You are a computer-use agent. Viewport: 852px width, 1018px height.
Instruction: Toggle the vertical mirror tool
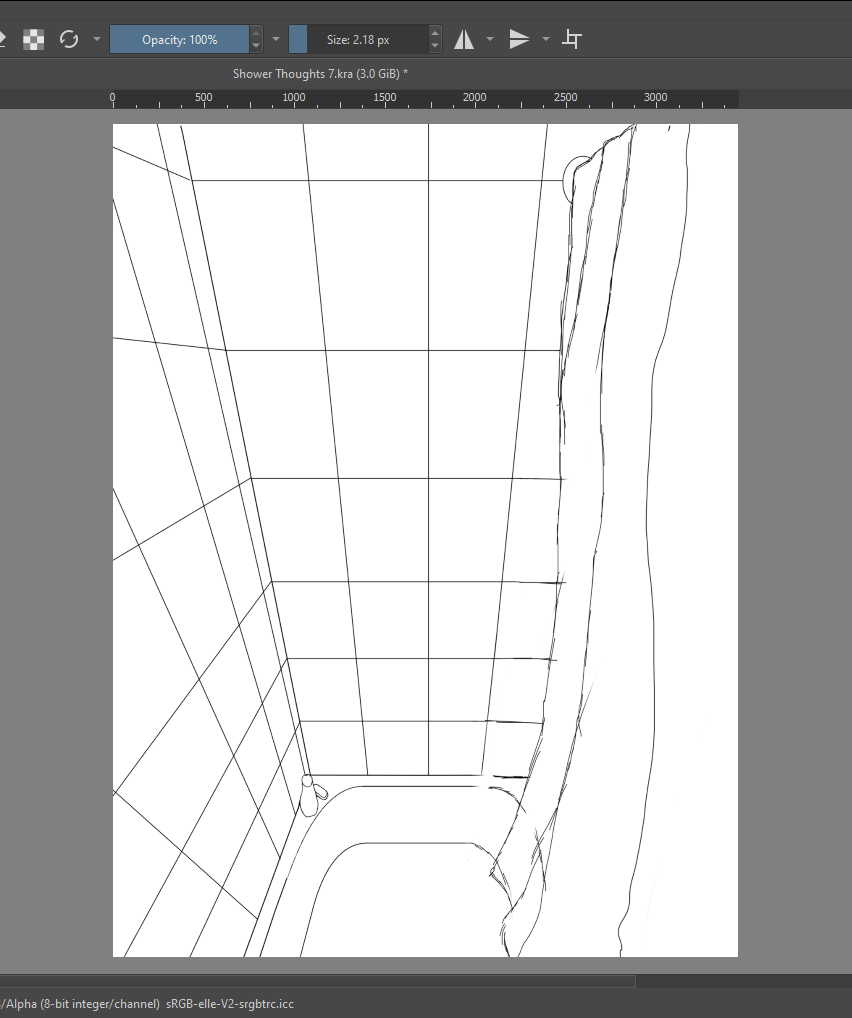tap(519, 40)
